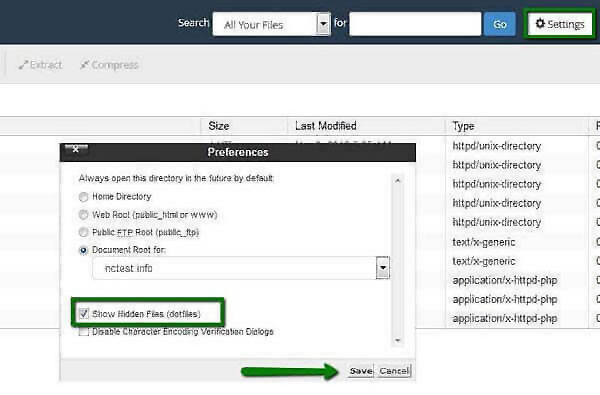The width and height of the screenshot is (600, 395).
Task: Click the Compress toolbar icon
Action: 109,65
